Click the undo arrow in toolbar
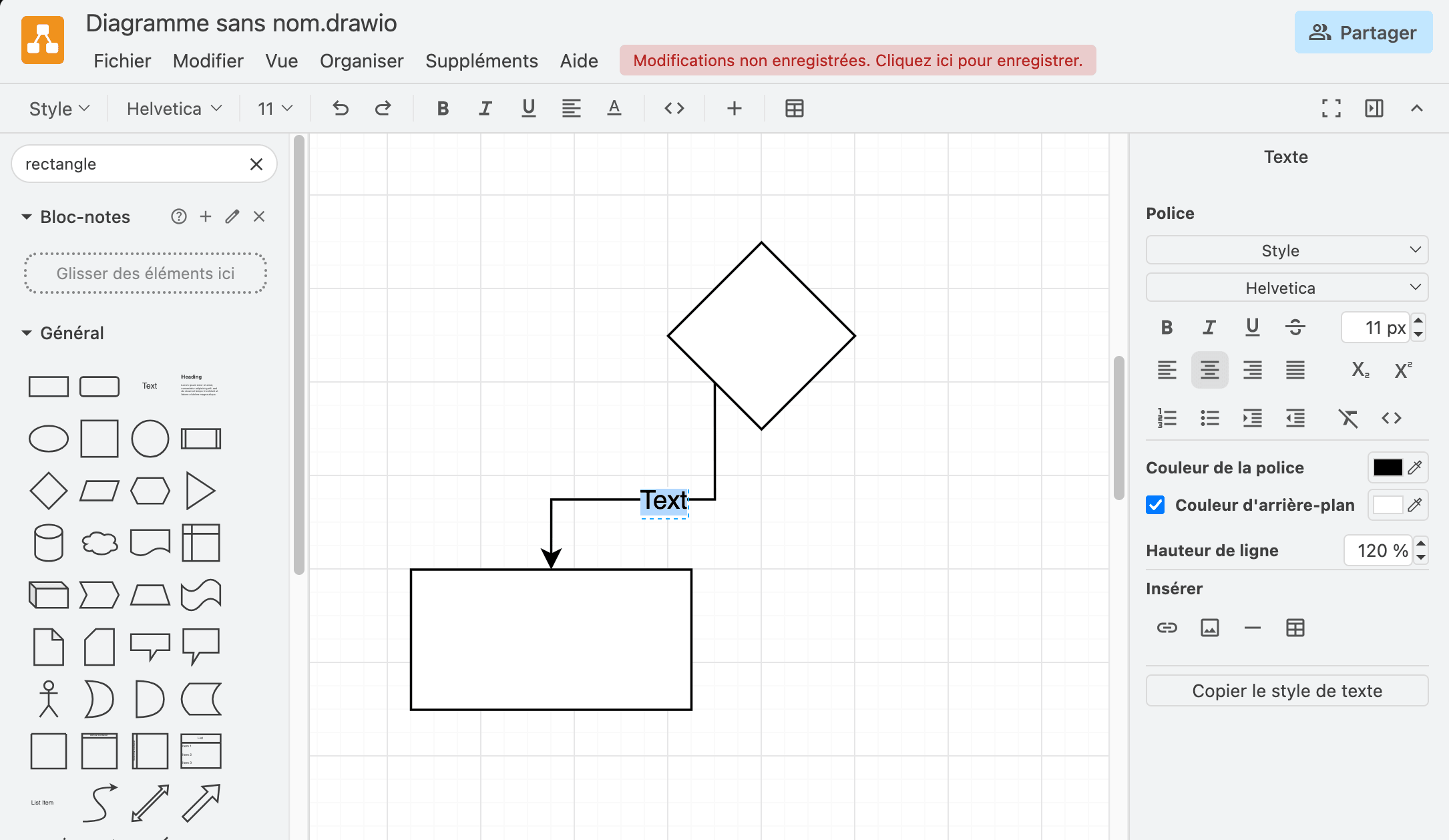This screenshot has height=840, width=1449. click(x=341, y=108)
